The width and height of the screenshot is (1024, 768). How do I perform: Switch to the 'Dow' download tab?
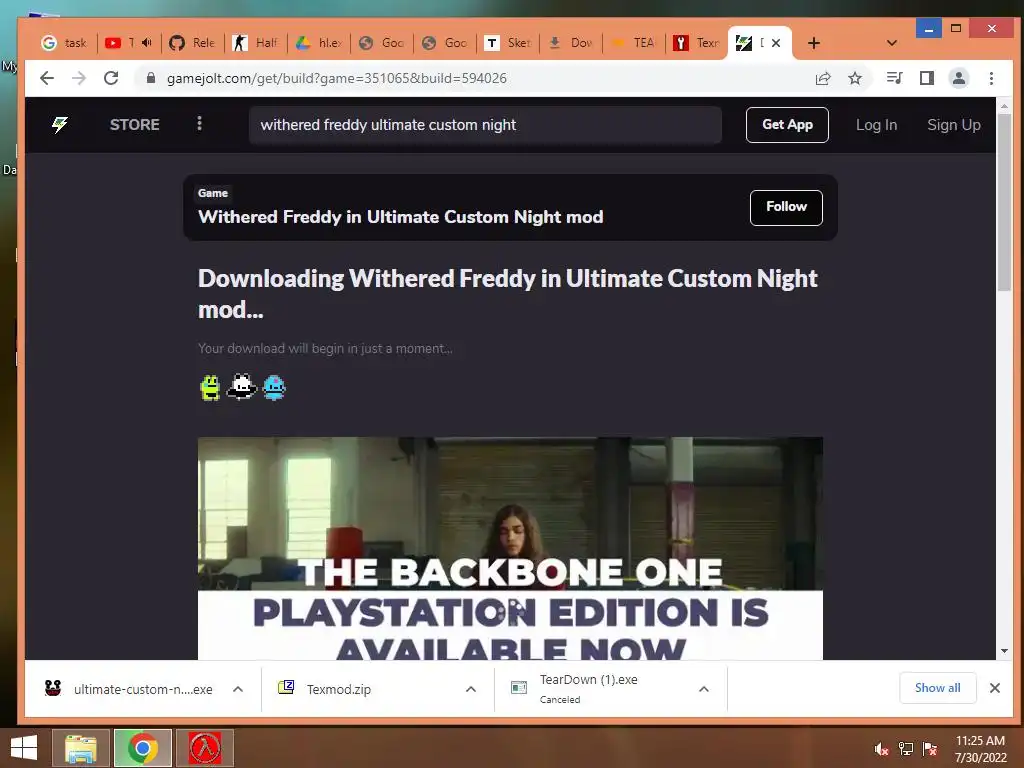coord(571,43)
